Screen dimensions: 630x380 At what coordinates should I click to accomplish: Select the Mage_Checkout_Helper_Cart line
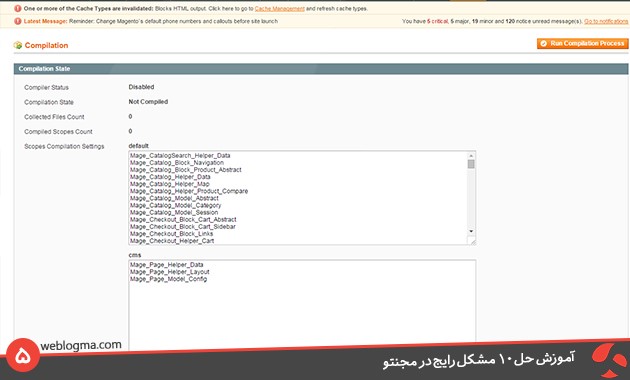[172, 241]
